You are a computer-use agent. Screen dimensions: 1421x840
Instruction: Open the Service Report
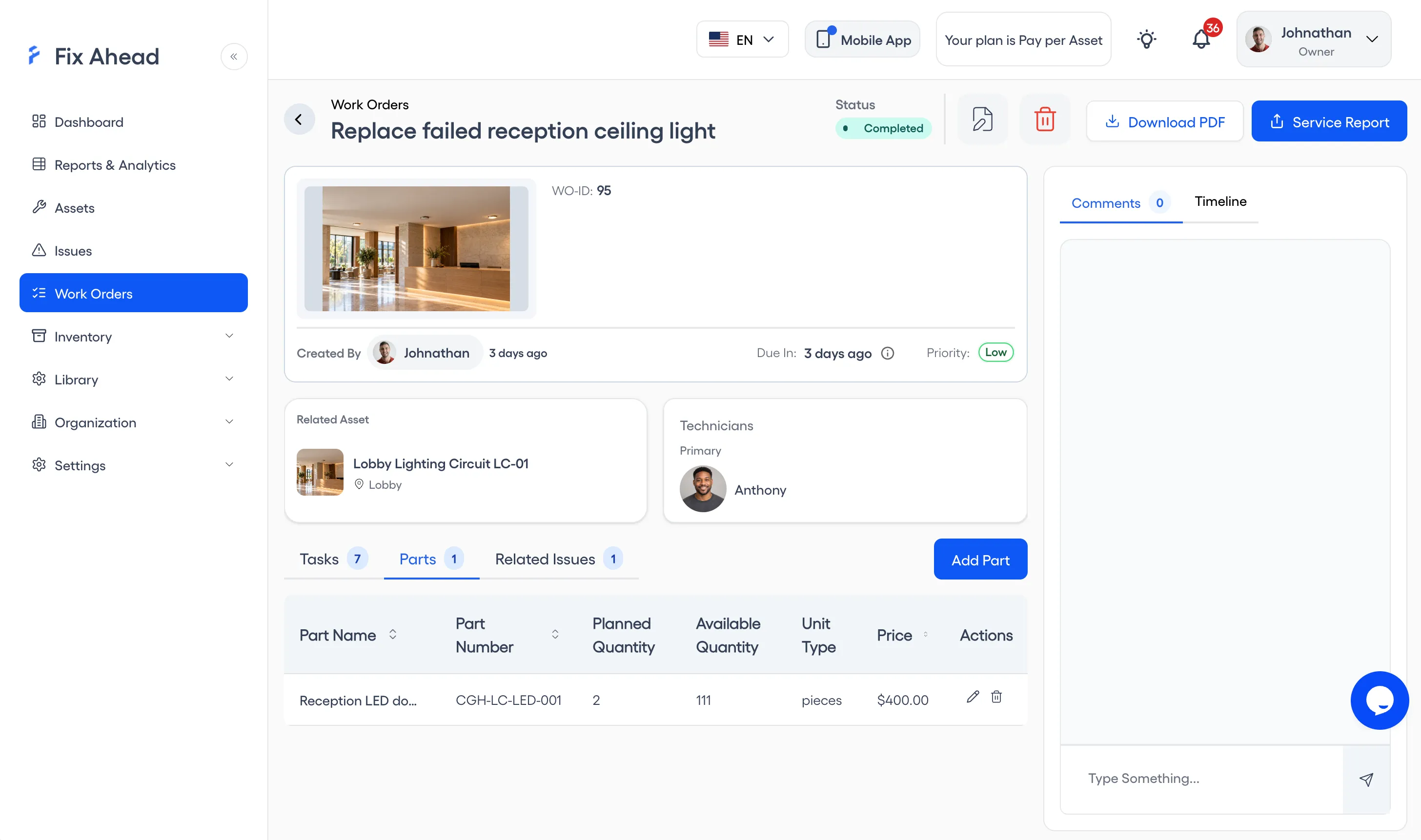1329,121
